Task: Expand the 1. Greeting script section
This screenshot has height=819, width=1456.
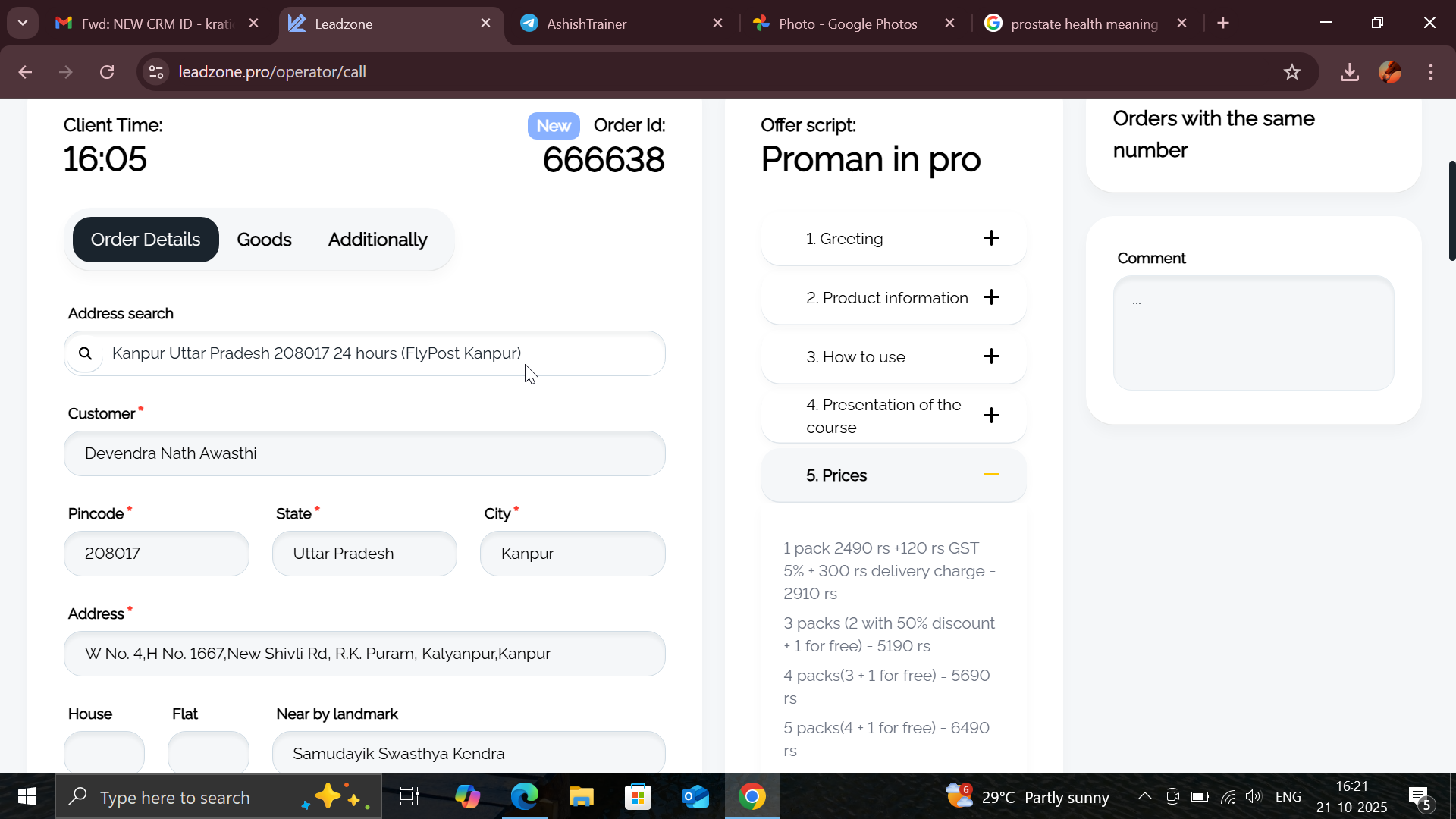Action: point(893,239)
